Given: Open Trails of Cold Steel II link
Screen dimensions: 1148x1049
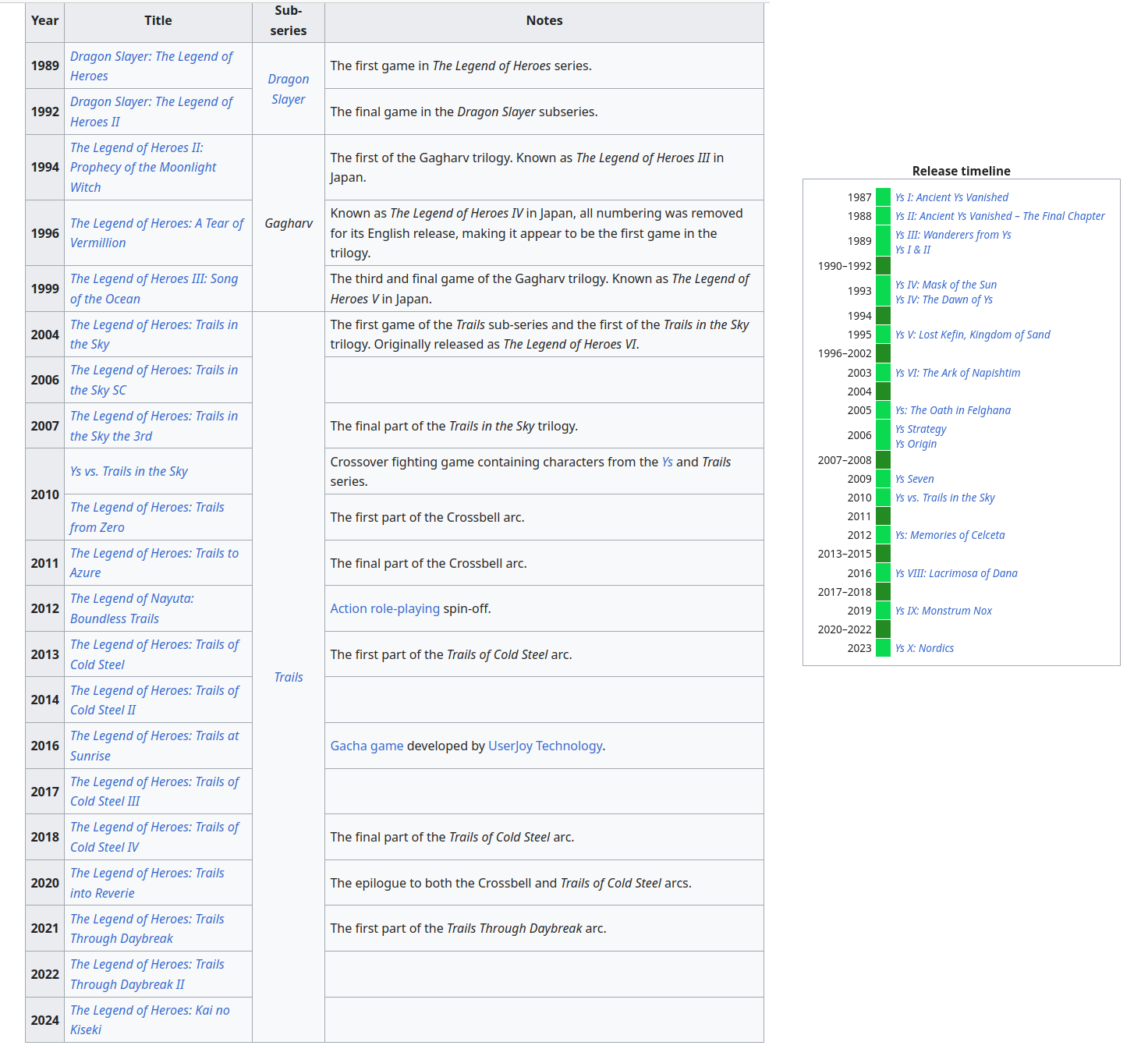Looking at the screenshot, I should tap(154, 700).
